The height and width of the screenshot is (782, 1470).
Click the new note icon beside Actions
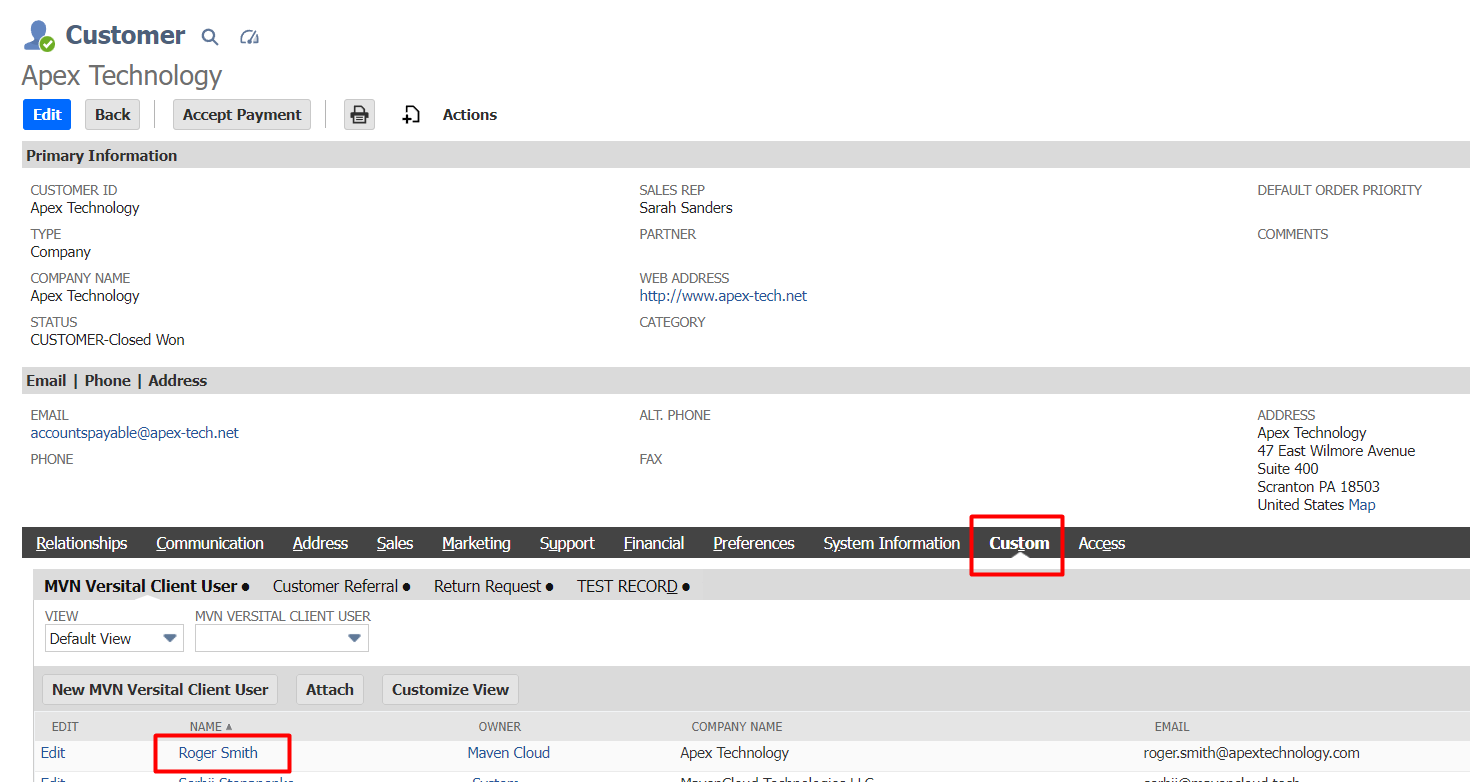coord(411,115)
